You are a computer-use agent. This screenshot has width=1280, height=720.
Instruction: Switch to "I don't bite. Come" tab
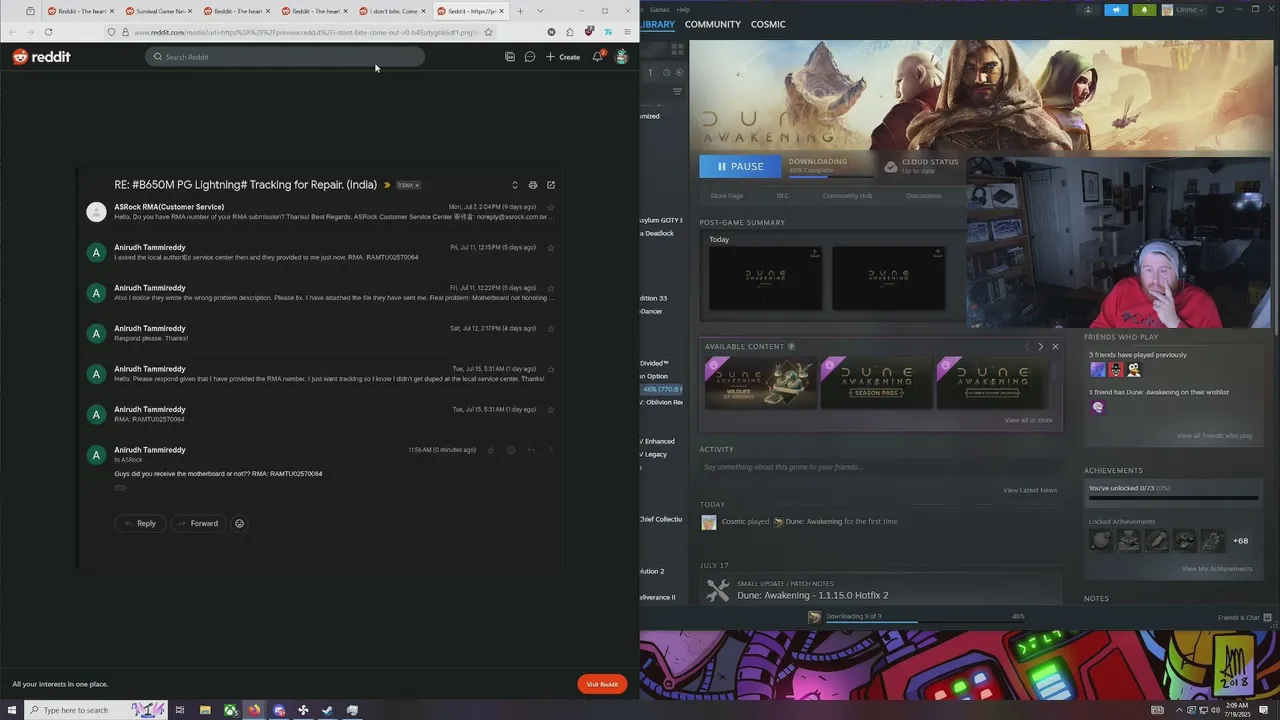pyautogui.click(x=390, y=11)
